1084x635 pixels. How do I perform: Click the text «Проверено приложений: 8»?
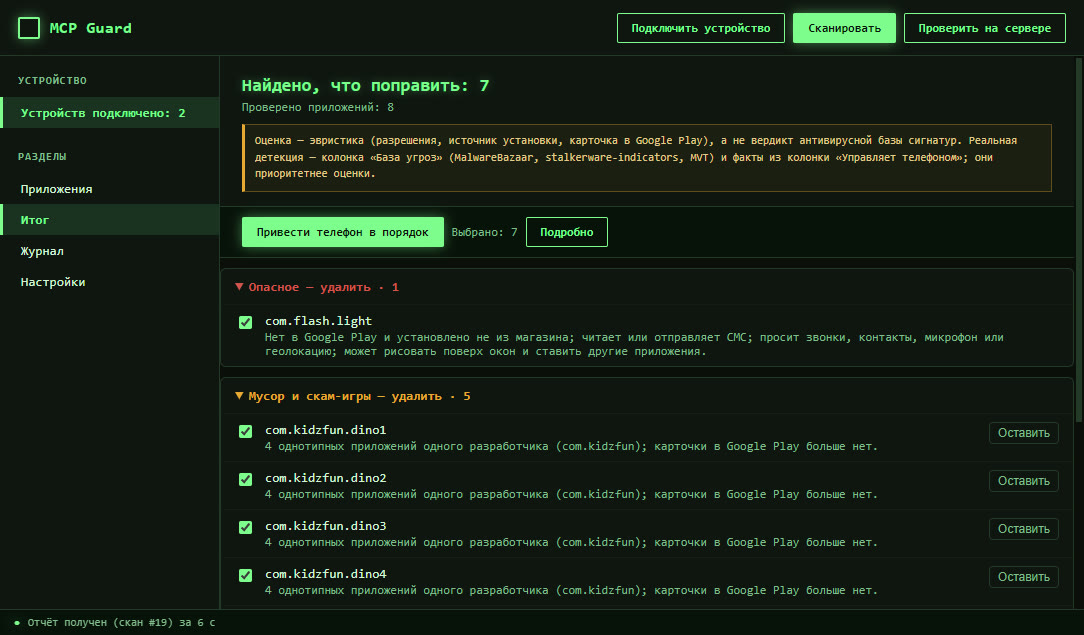tap(317, 107)
